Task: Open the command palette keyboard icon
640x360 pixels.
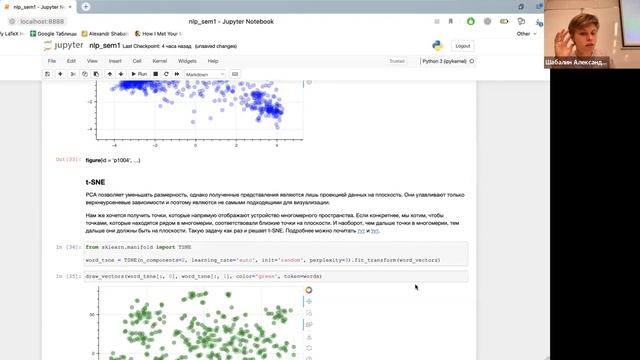Action: click(x=235, y=74)
